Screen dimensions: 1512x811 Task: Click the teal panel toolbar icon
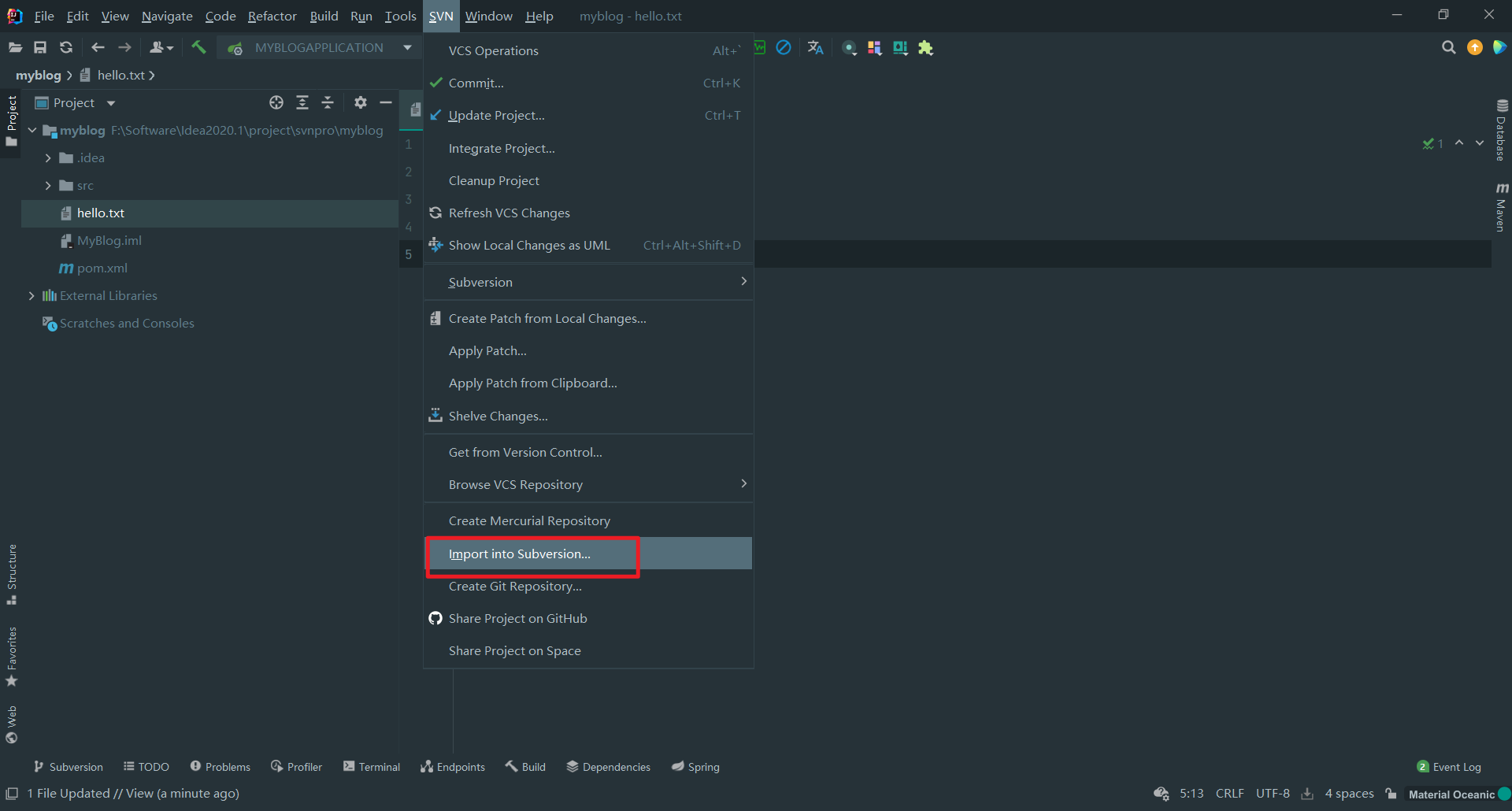[x=900, y=48]
